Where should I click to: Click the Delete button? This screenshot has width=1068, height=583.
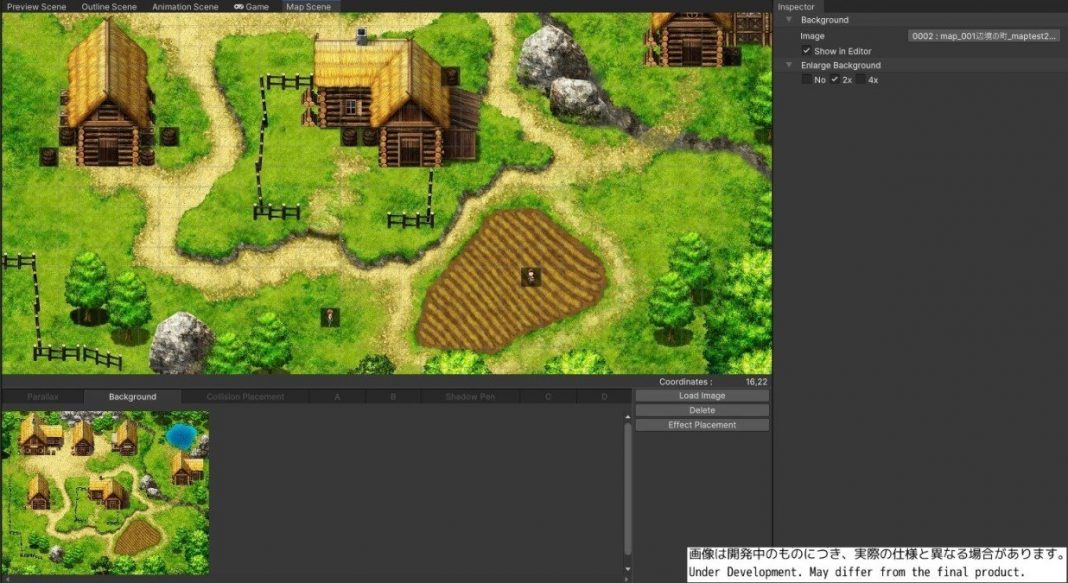pyautogui.click(x=702, y=410)
